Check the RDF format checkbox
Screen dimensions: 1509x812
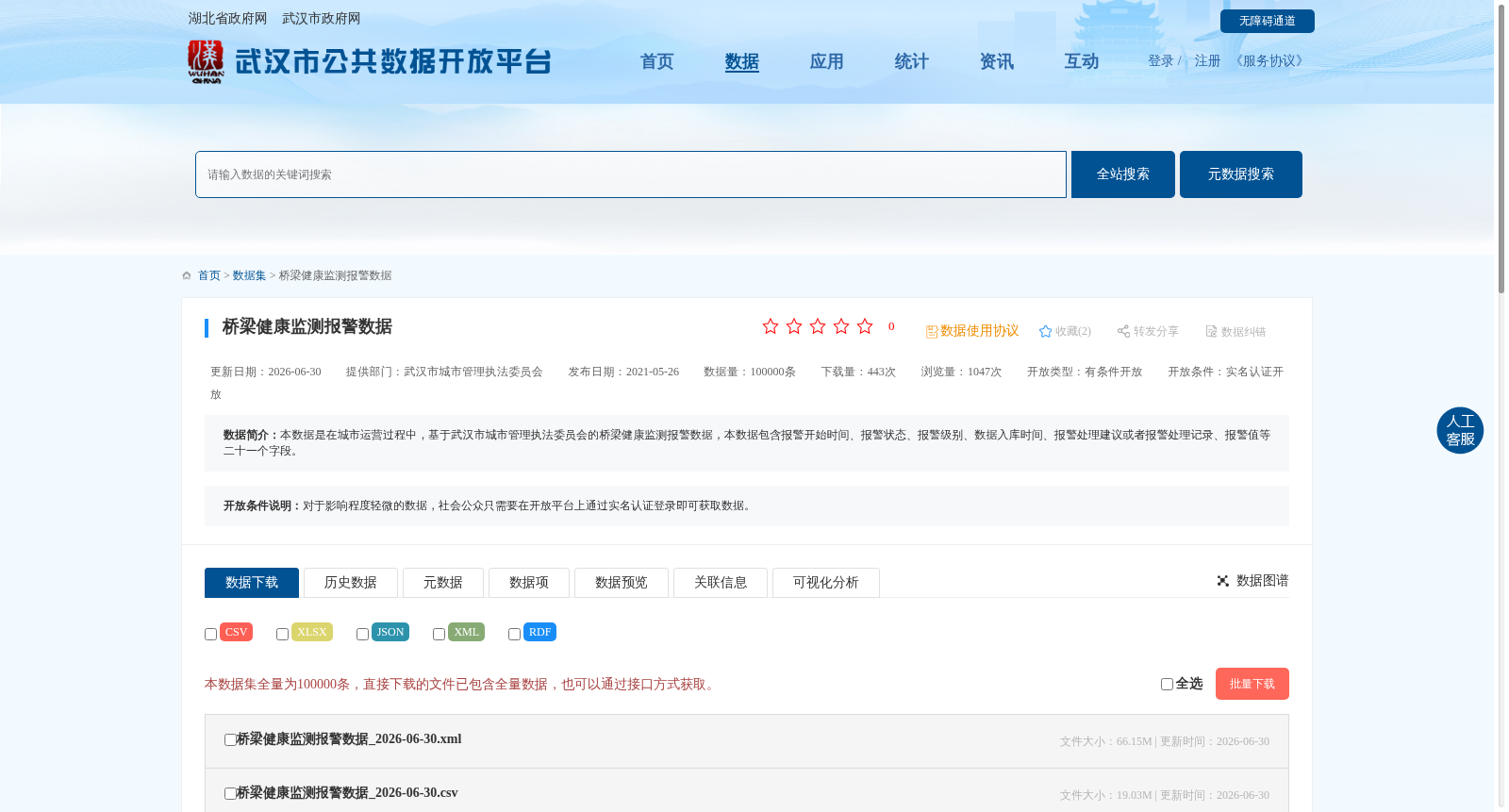click(x=514, y=635)
